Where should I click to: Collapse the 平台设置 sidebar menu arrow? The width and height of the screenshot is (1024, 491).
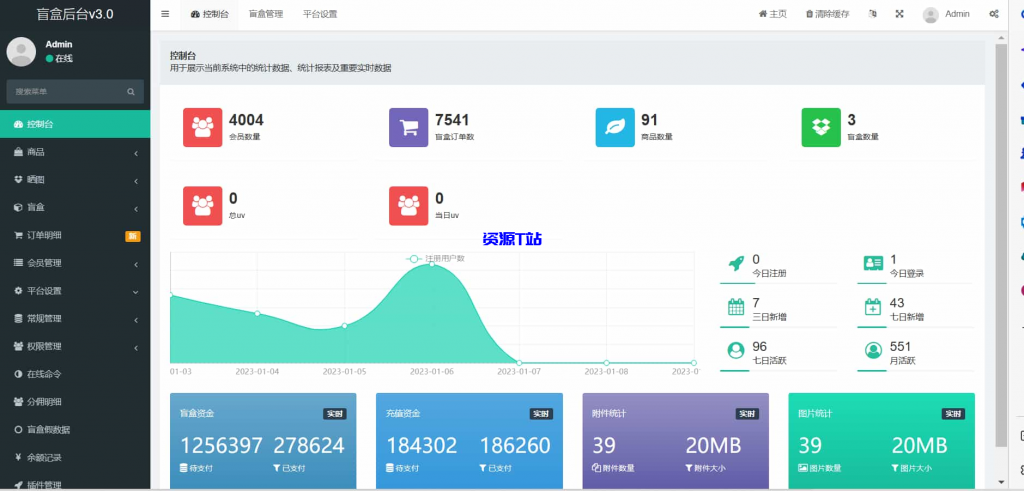pyautogui.click(x=136, y=292)
